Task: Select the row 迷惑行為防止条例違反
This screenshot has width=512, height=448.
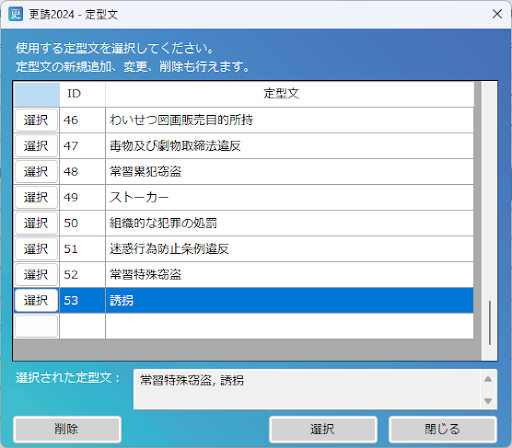Action: click(289, 249)
